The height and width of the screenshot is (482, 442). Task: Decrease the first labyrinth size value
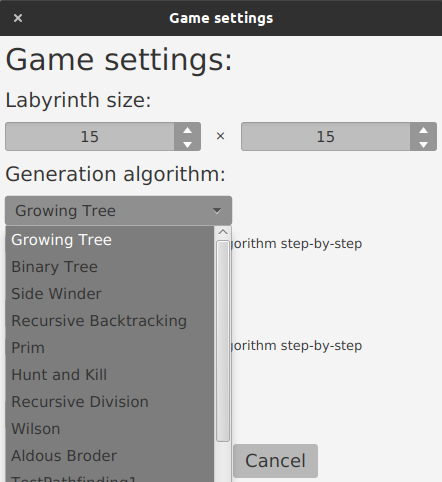pyautogui.click(x=187, y=144)
